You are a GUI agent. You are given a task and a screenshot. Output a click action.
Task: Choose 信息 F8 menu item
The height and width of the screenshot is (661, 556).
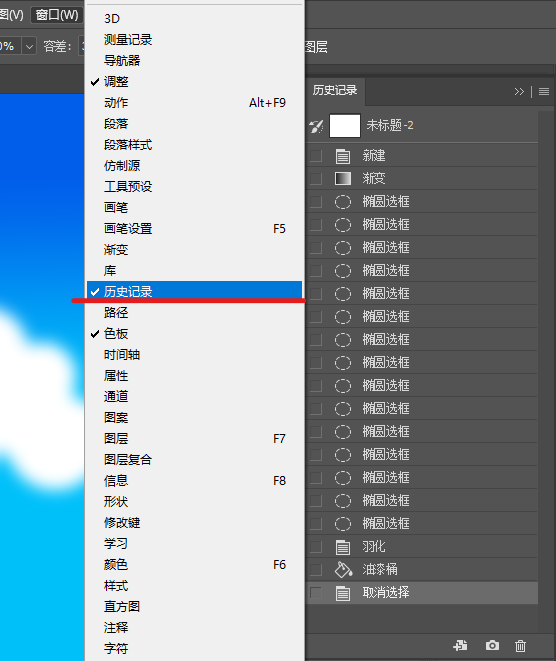[194, 481]
